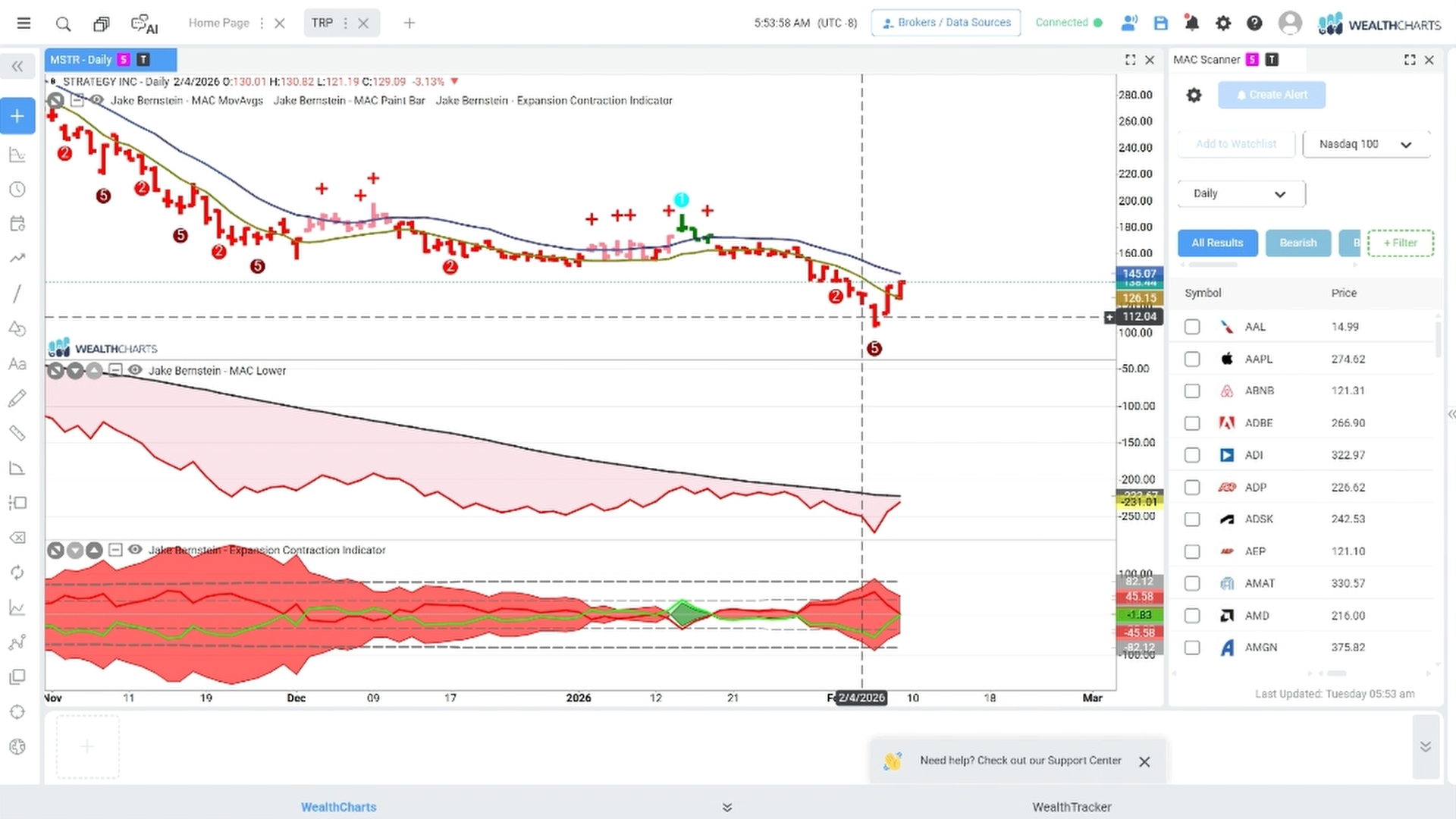Check the AAPL symbol checkbox
Screen dimensions: 1456x819
pyautogui.click(x=1192, y=359)
